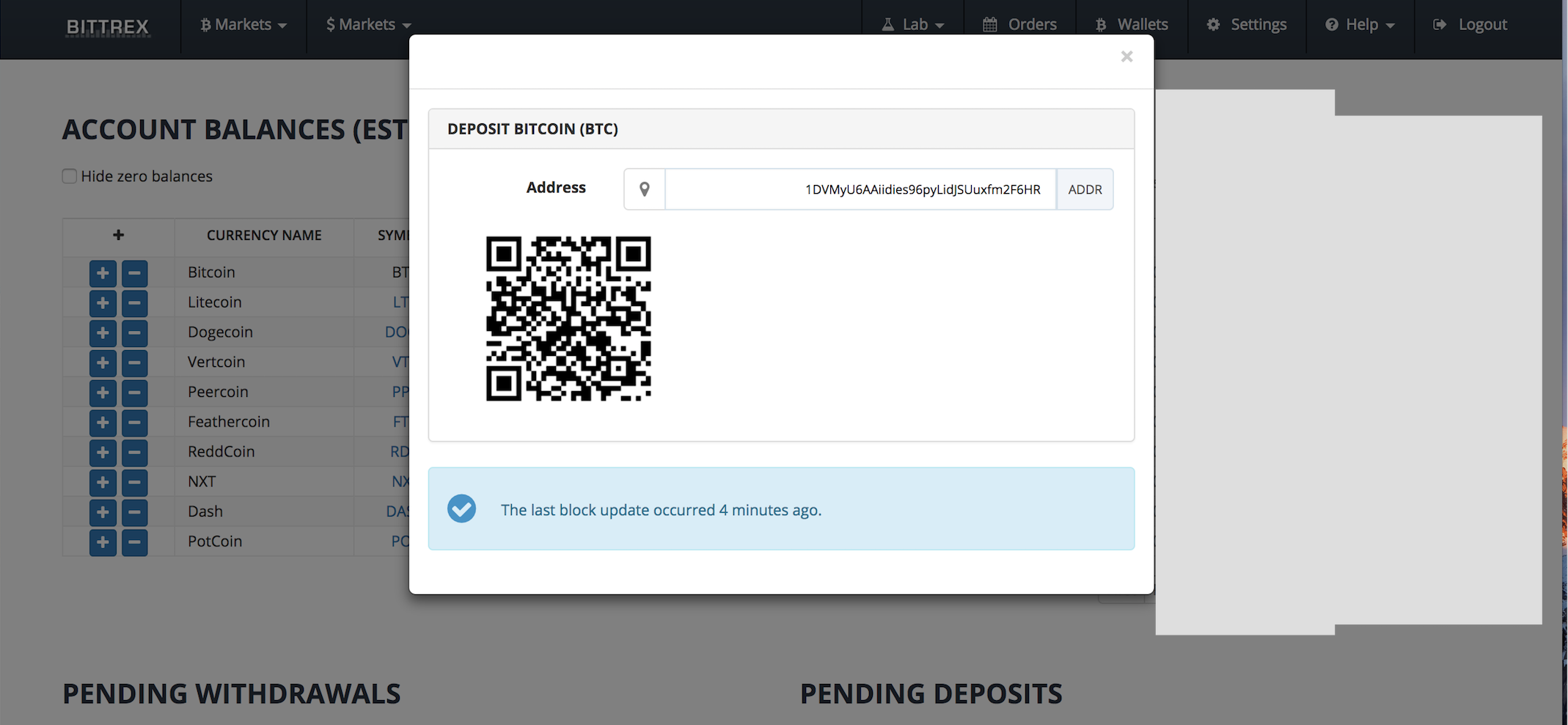Screen dimensions: 1568x725
Task: Click the ADDR button next to address
Action: [x=1085, y=189]
